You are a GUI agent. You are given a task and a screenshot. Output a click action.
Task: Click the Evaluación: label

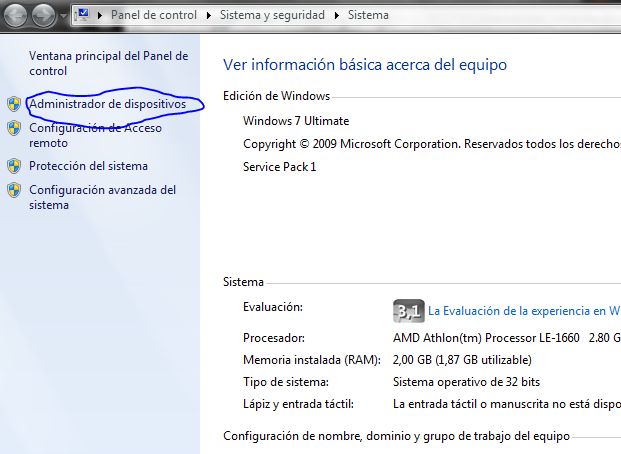(x=273, y=307)
